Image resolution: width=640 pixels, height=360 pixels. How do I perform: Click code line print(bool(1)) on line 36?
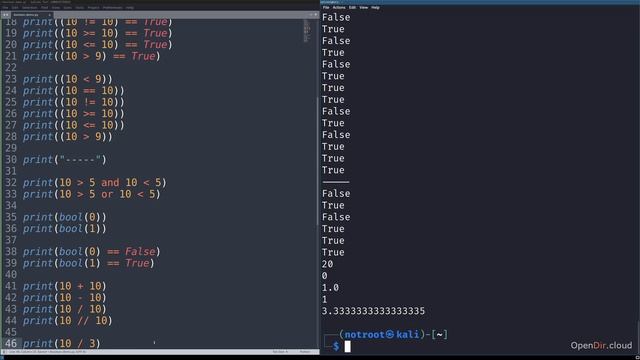click(64, 229)
